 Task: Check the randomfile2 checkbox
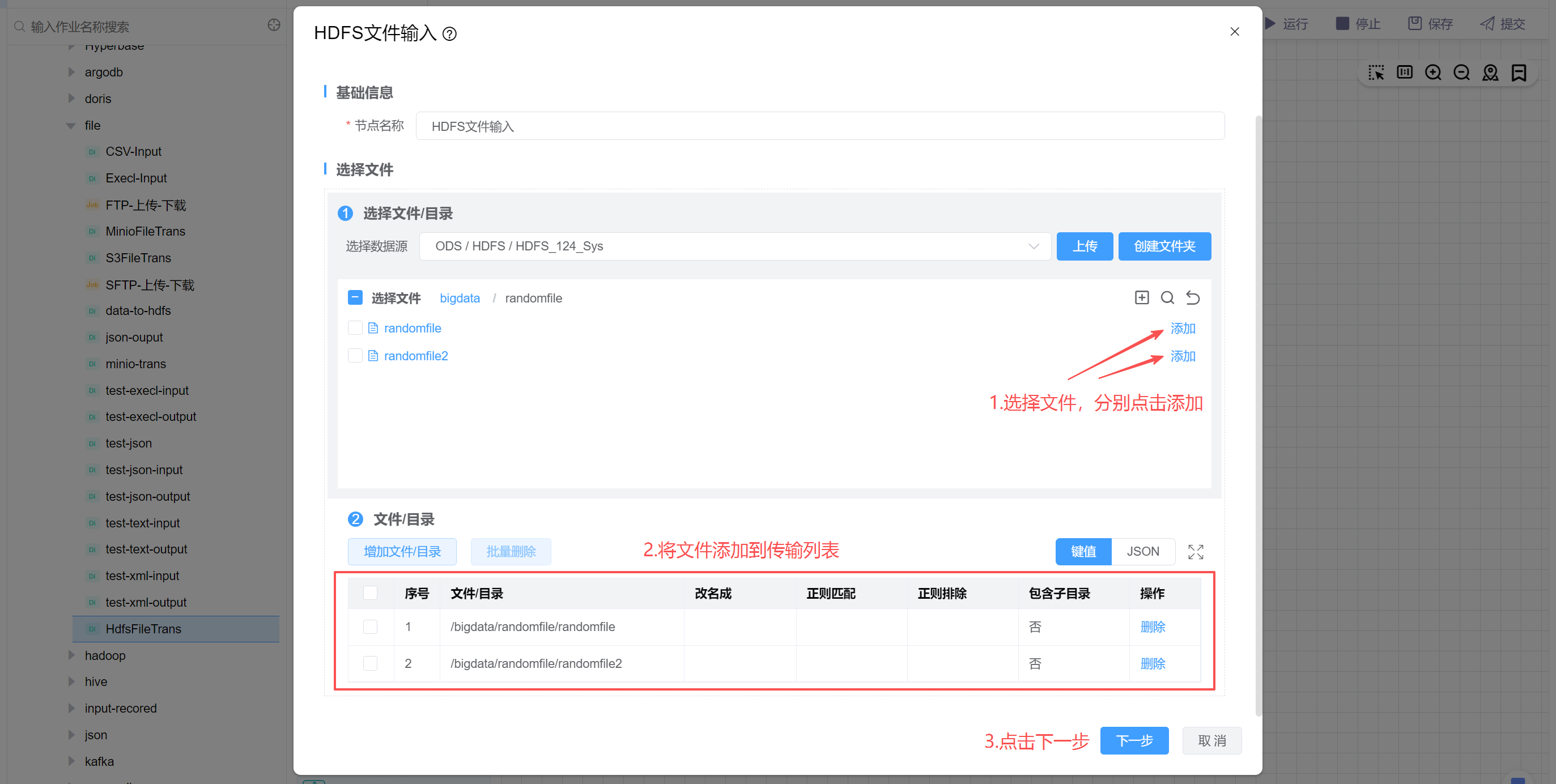pos(355,356)
